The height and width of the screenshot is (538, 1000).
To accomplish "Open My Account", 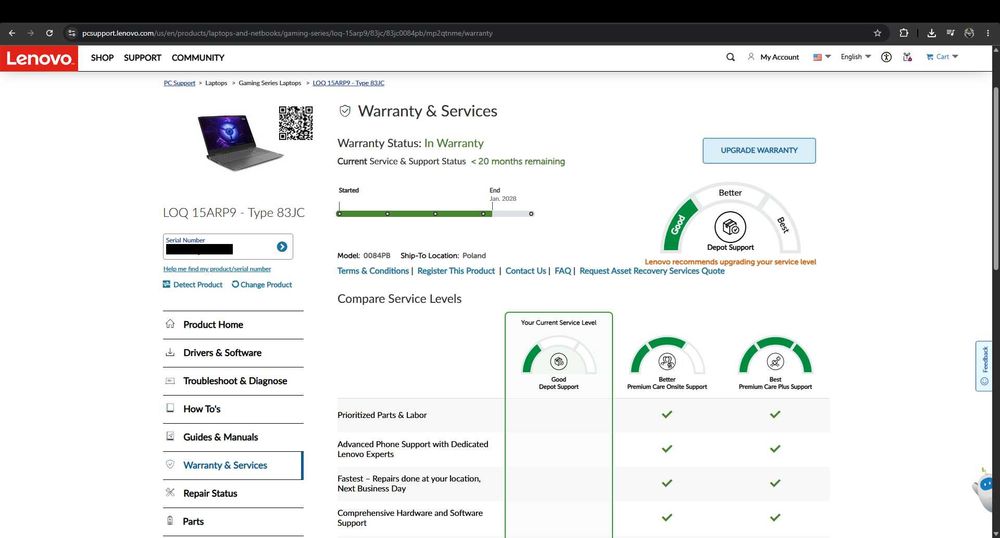I will tap(773, 57).
